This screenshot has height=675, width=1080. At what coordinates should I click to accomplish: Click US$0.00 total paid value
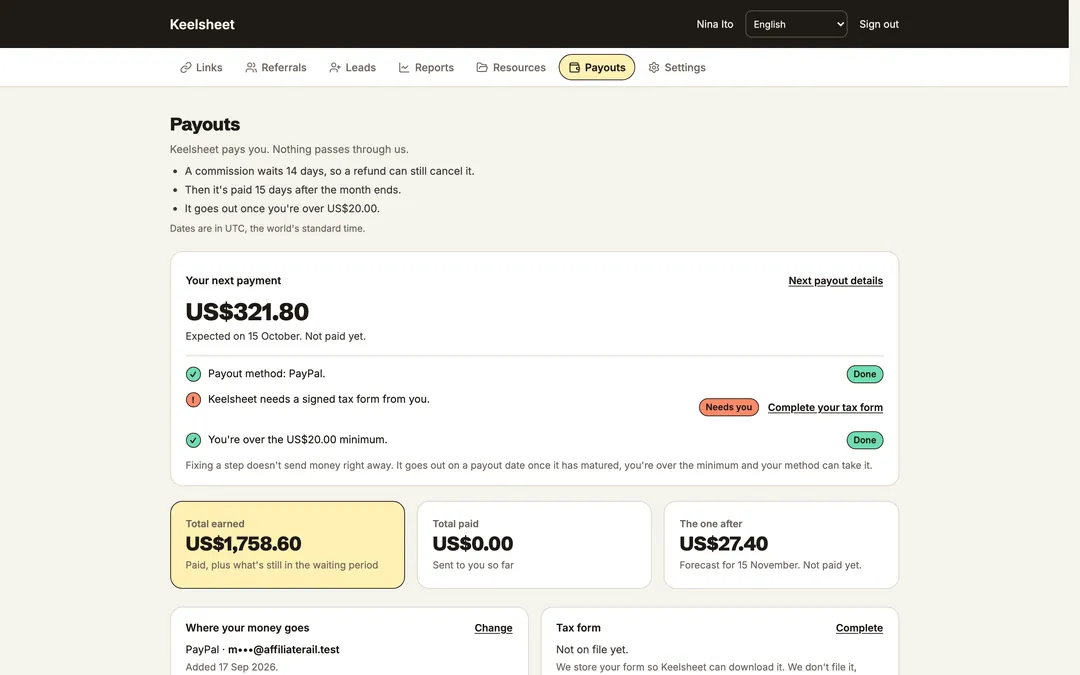[x=472, y=543]
